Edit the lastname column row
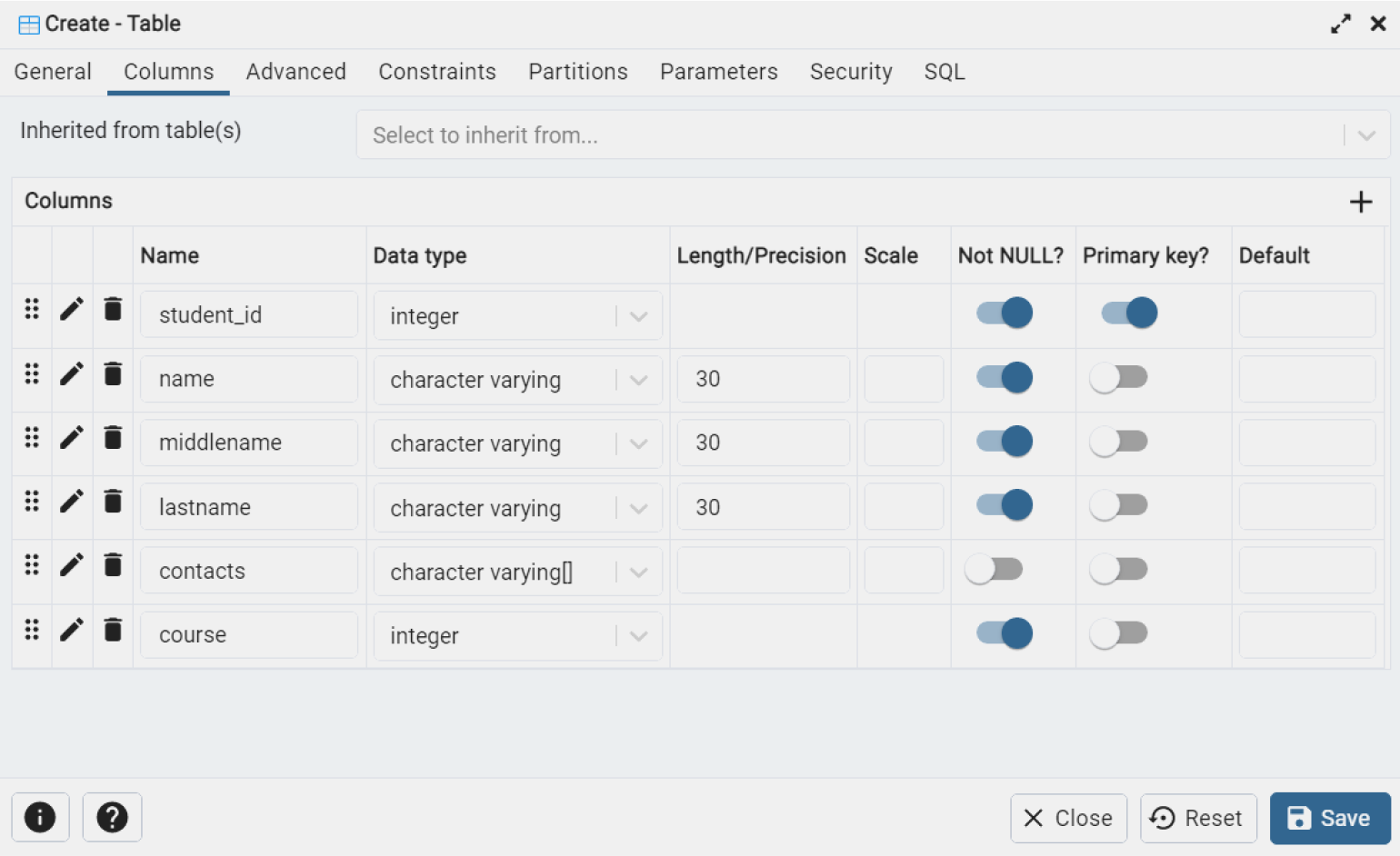This screenshot has width=1400, height=856. point(72,501)
